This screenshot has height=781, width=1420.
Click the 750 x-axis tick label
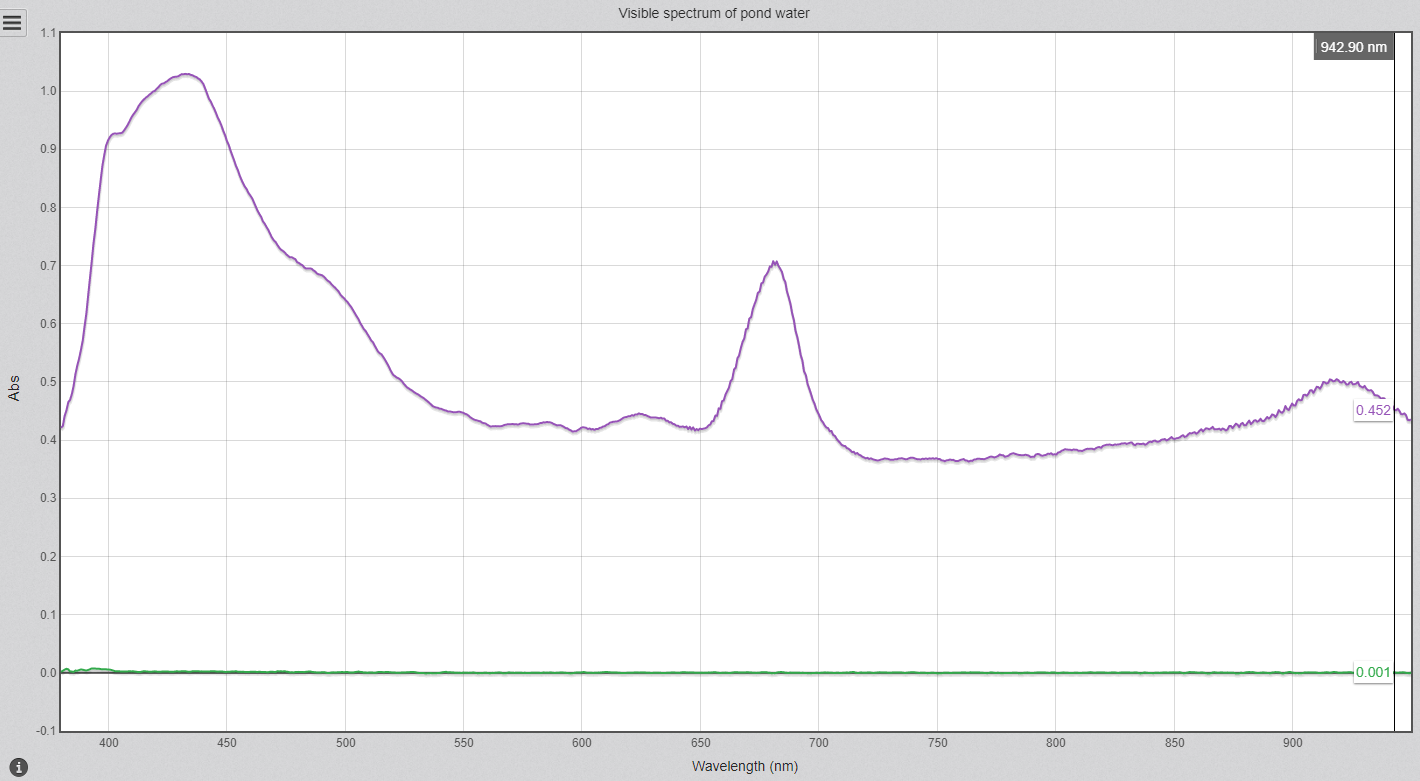tap(937, 743)
